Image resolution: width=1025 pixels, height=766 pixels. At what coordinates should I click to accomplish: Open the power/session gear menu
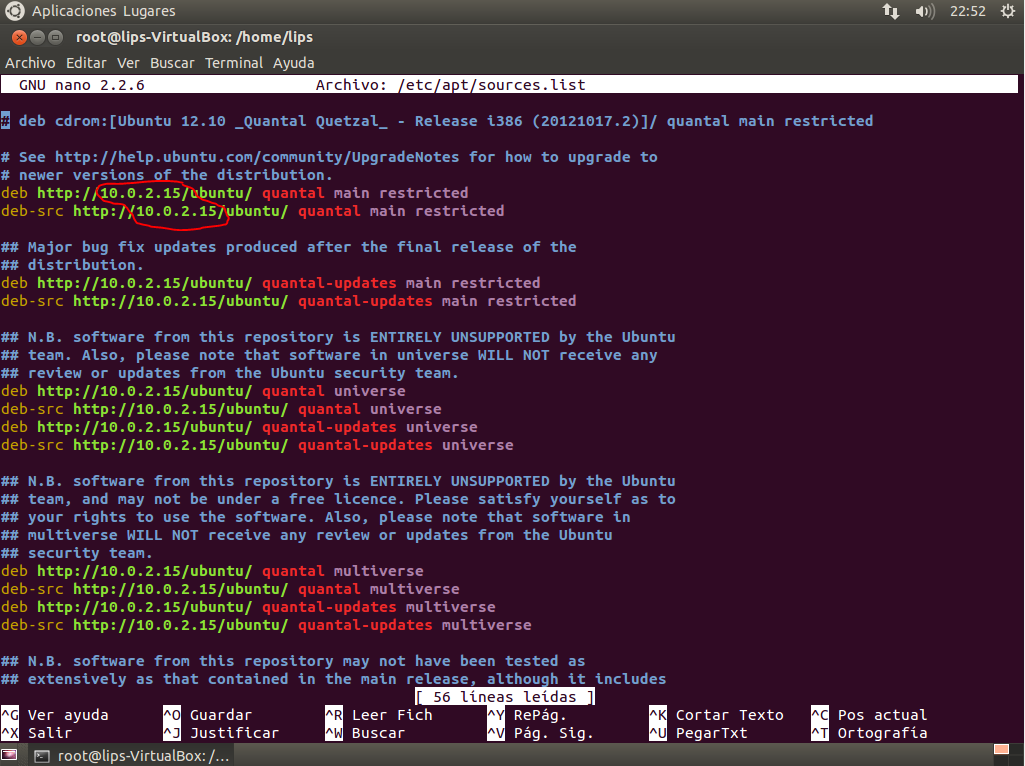click(x=1007, y=11)
